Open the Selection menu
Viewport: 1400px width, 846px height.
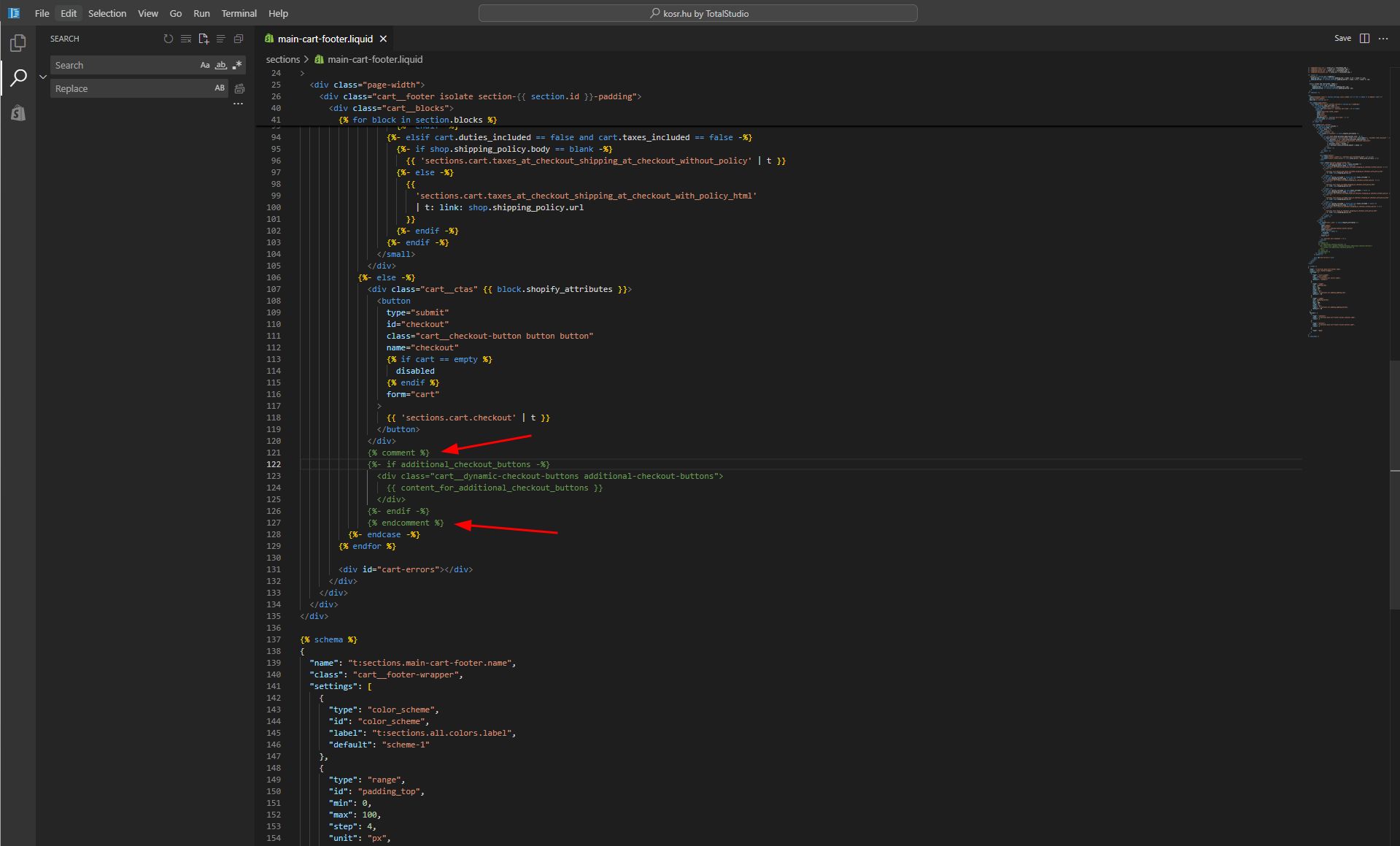(107, 13)
